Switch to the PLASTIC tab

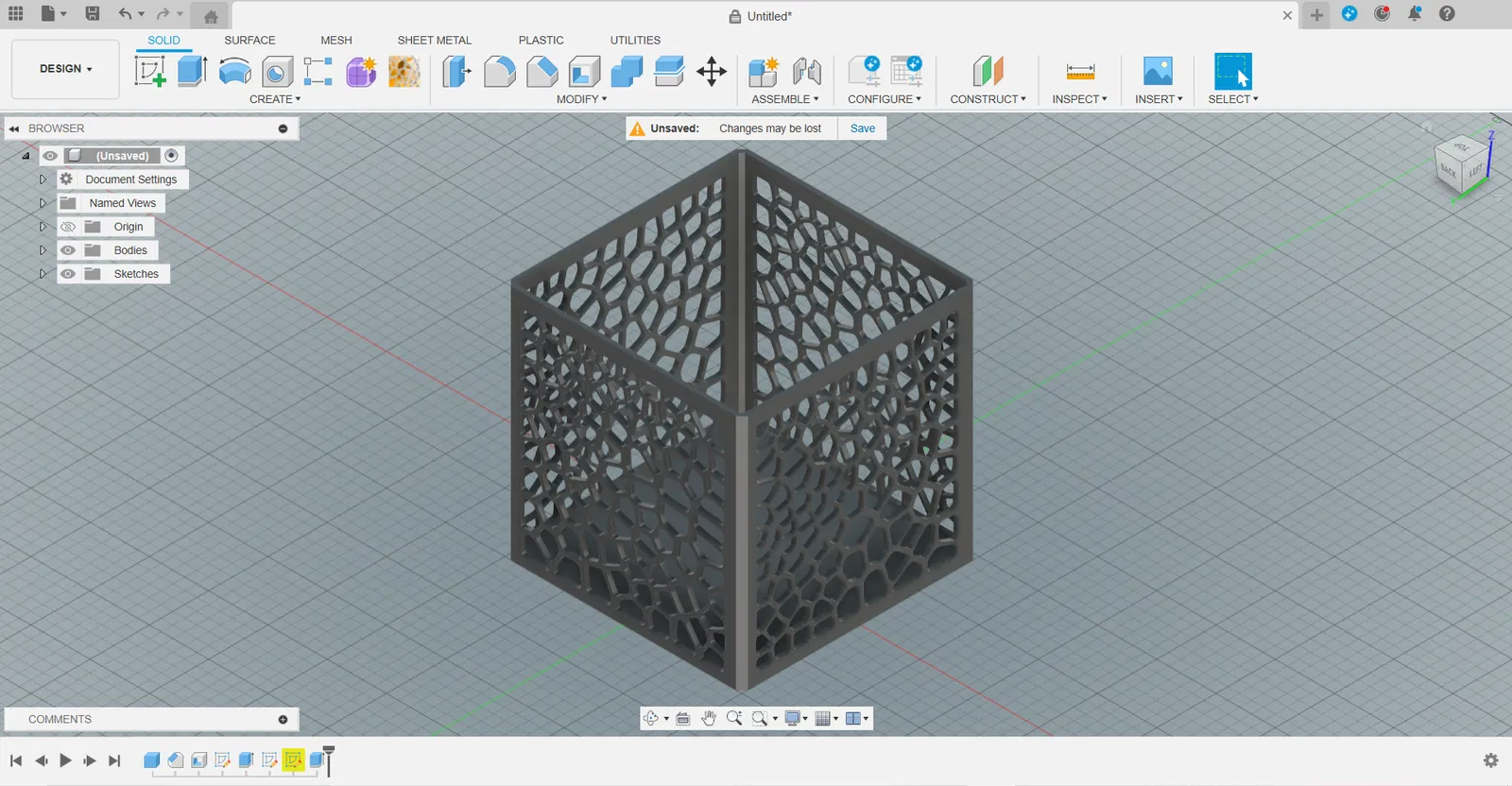[x=541, y=41]
